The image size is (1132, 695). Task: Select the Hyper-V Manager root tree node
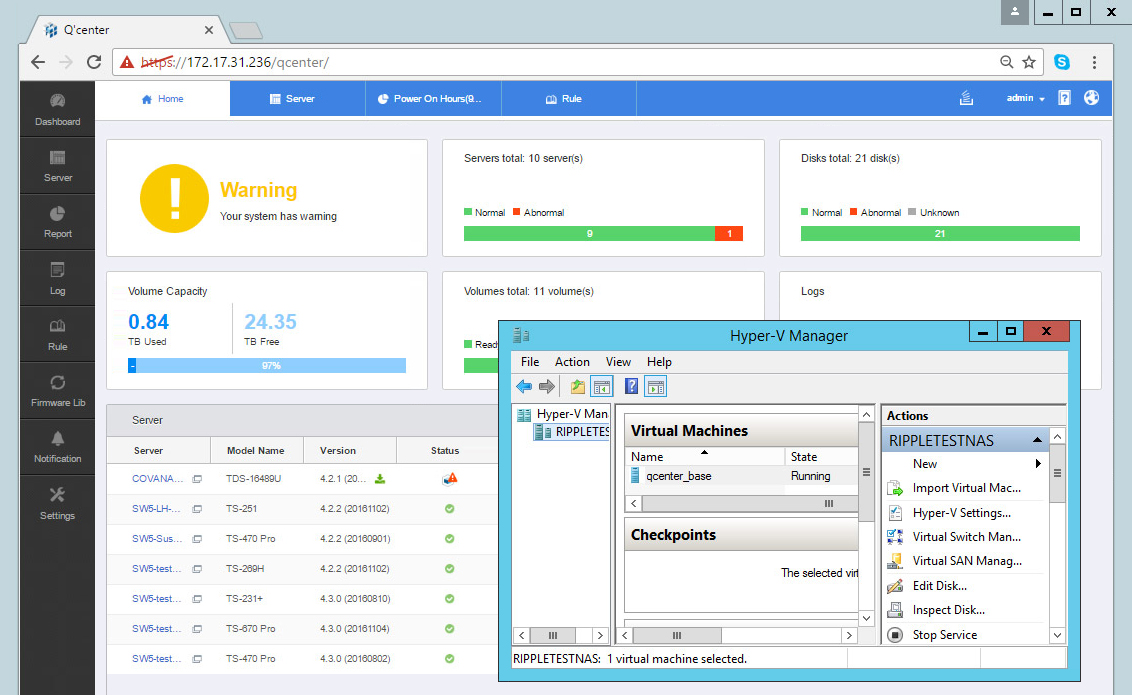(x=563, y=414)
